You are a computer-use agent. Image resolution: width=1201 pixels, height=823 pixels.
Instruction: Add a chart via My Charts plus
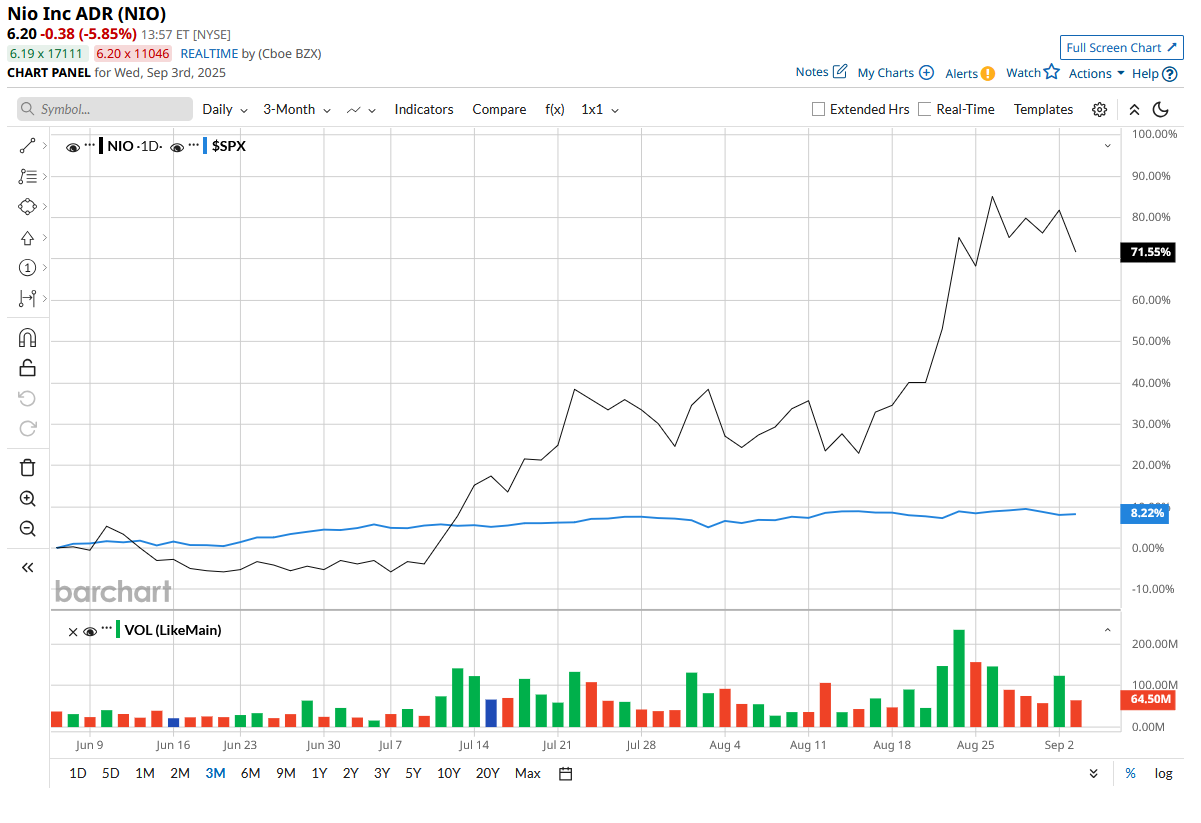[x=926, y=72]
